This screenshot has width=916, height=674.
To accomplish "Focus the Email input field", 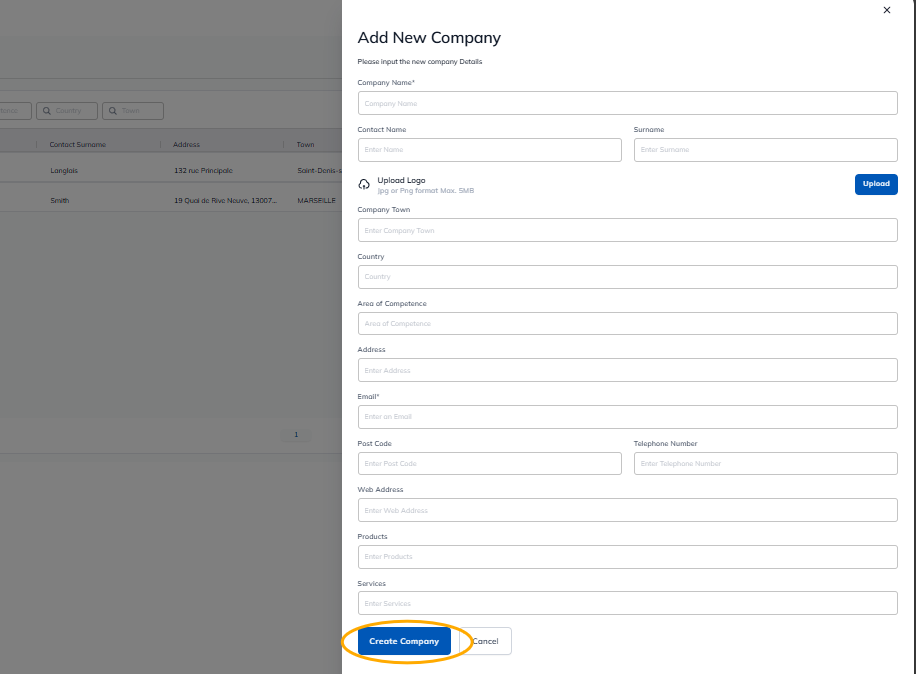I will [627, 417].
